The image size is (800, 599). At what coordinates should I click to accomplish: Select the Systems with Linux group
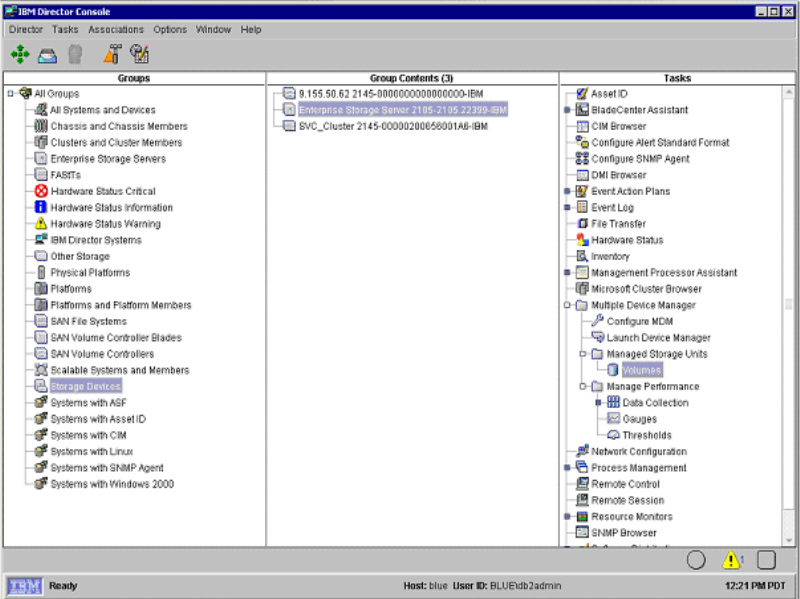[x=92, y=452]
